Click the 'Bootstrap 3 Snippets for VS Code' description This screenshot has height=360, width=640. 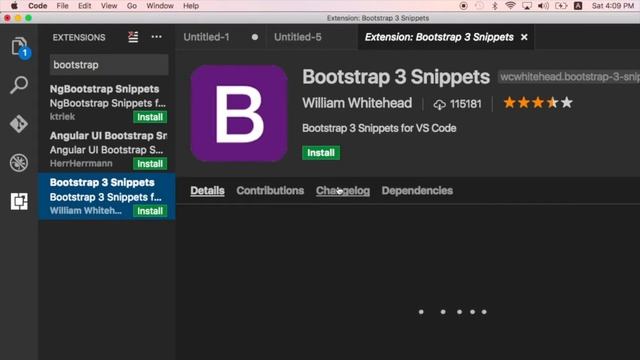[379, 128]
